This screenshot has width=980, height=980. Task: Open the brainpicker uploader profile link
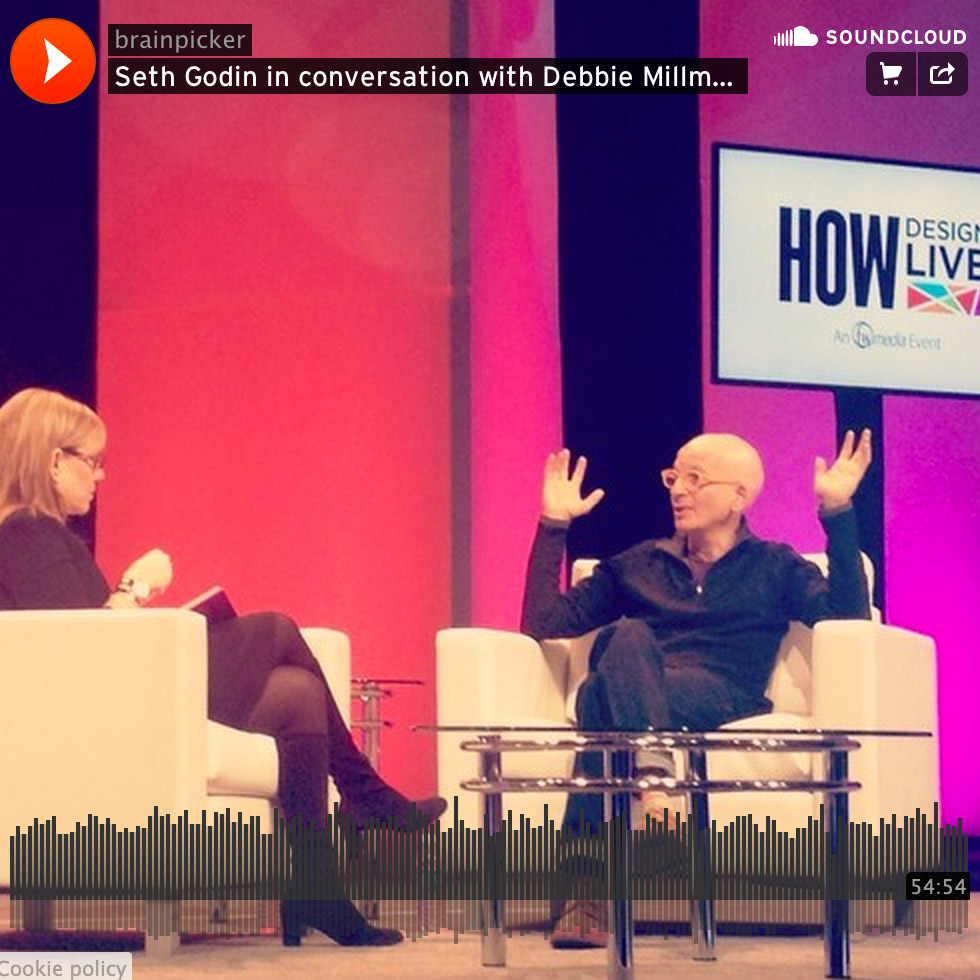point(179,40)
